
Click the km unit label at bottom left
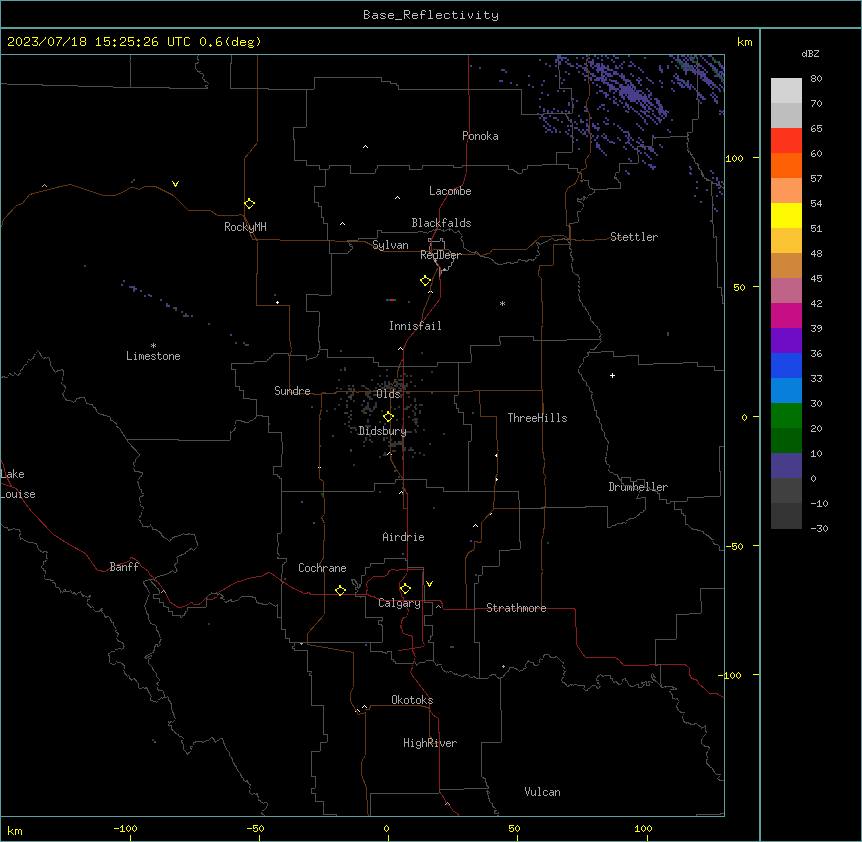pyautogui.click(x=15, y=831)
